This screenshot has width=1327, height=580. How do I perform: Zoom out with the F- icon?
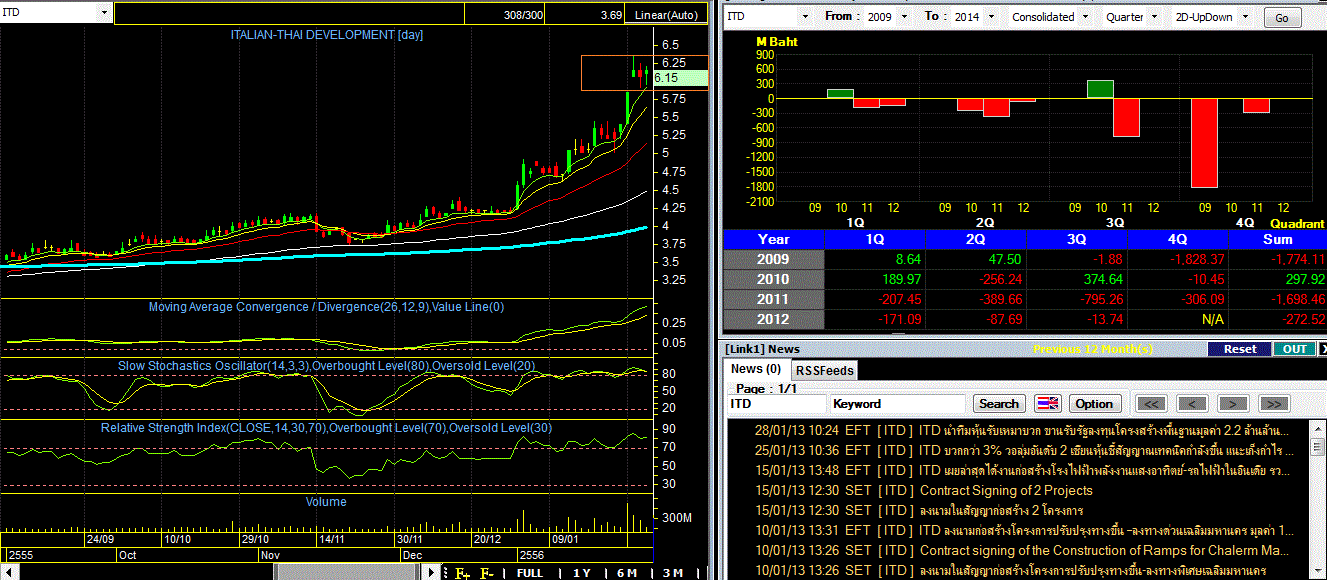pos(487,573)
